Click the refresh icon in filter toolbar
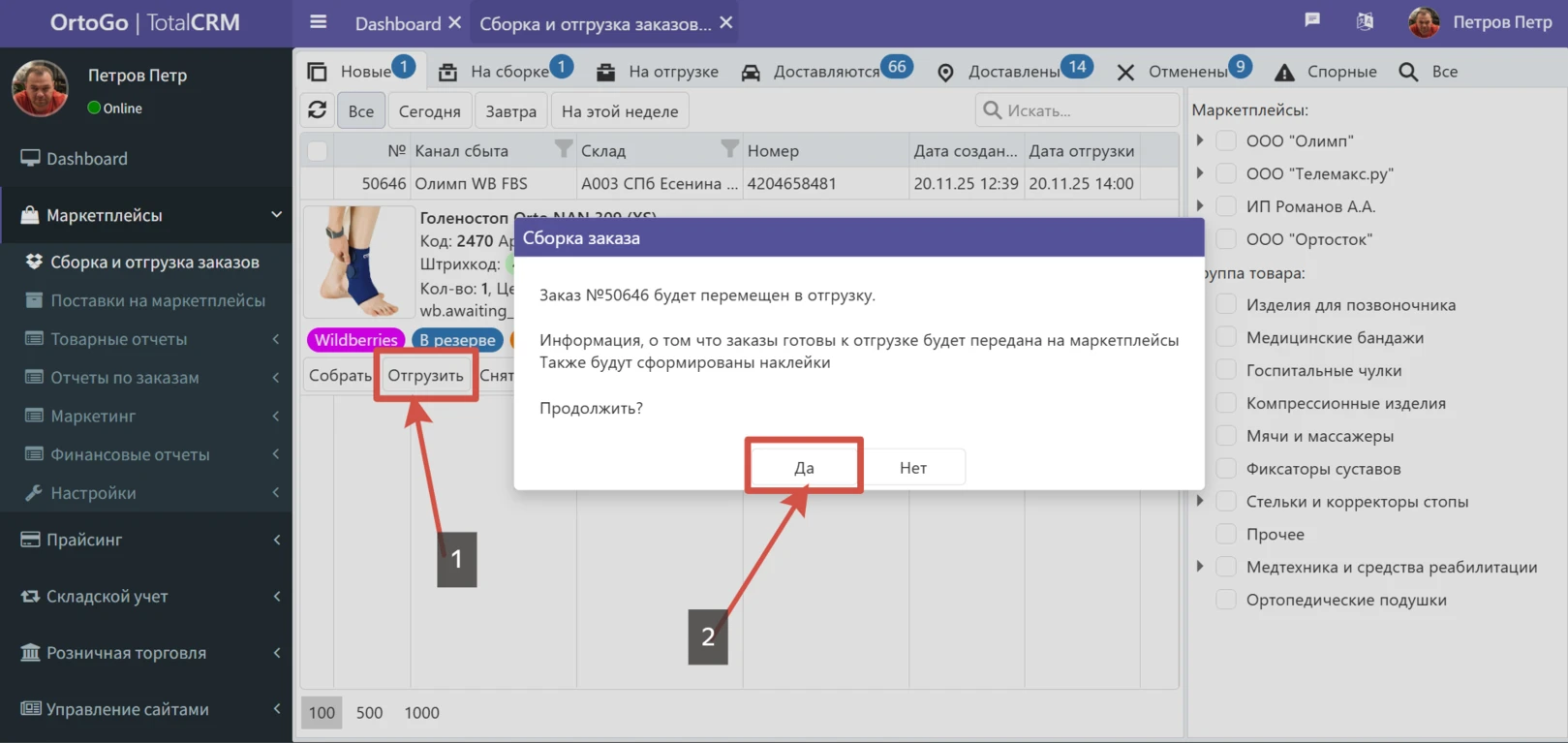Screen dimensions: 1568x743 pos(318,110)
